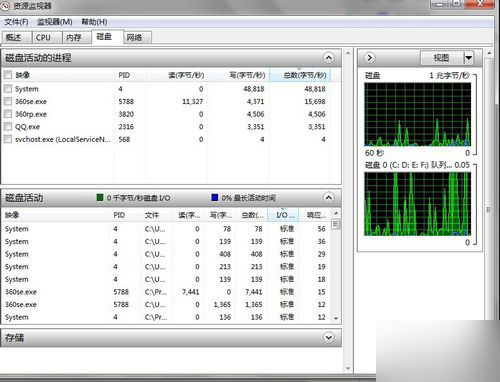Click 48,818 in the write column
500x382 pixels.
254,89
